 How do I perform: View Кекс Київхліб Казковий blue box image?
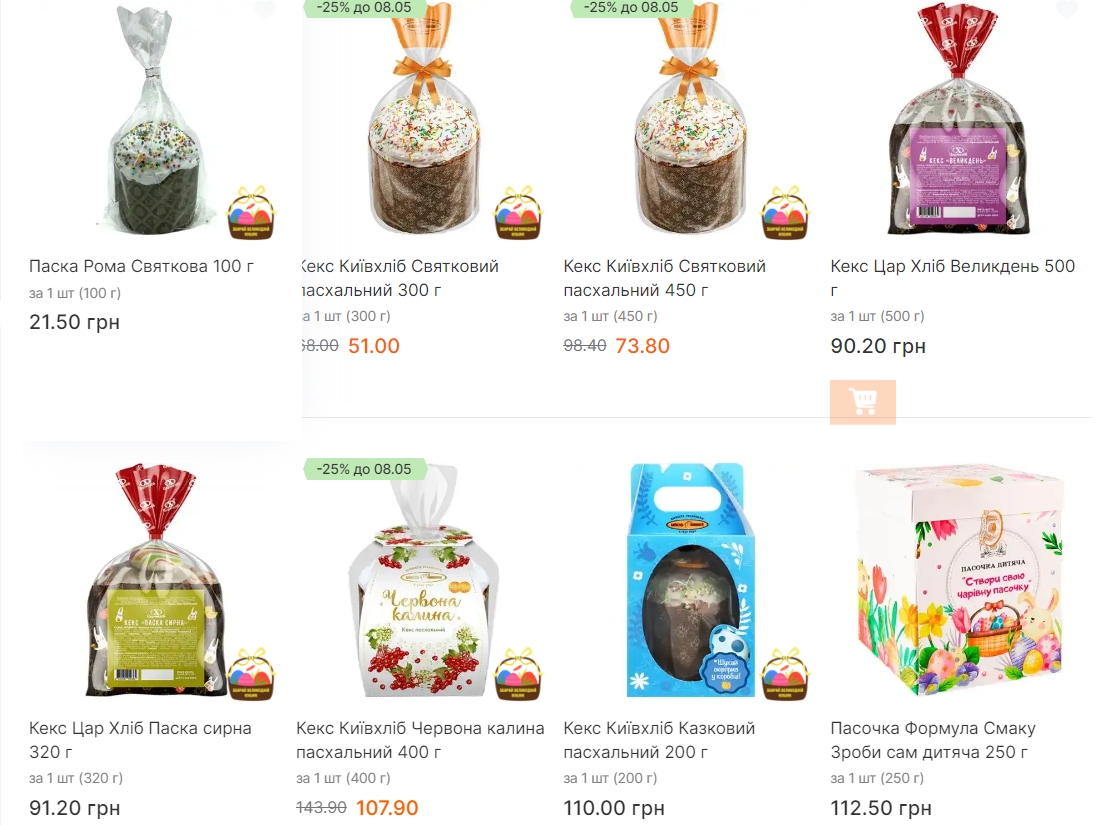690,580
